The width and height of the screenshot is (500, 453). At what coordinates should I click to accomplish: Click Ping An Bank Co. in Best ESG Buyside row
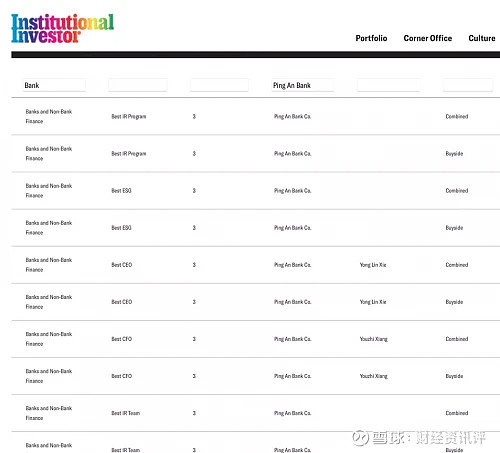click(x=293, y=228)
